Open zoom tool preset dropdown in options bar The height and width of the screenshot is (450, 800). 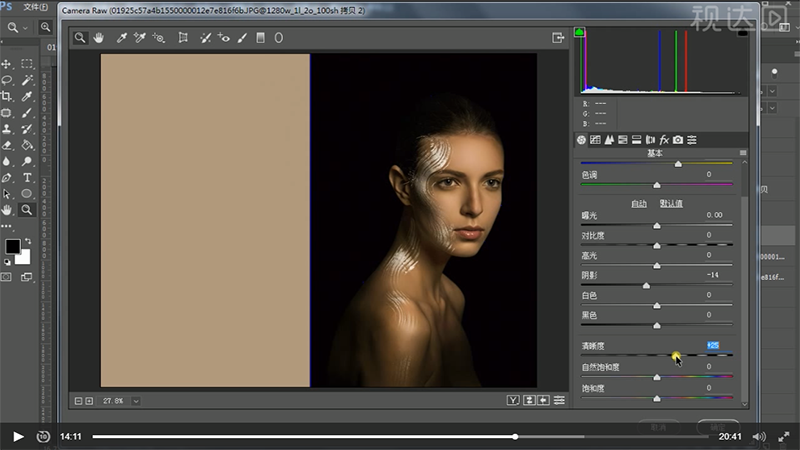tap(25, 28)
